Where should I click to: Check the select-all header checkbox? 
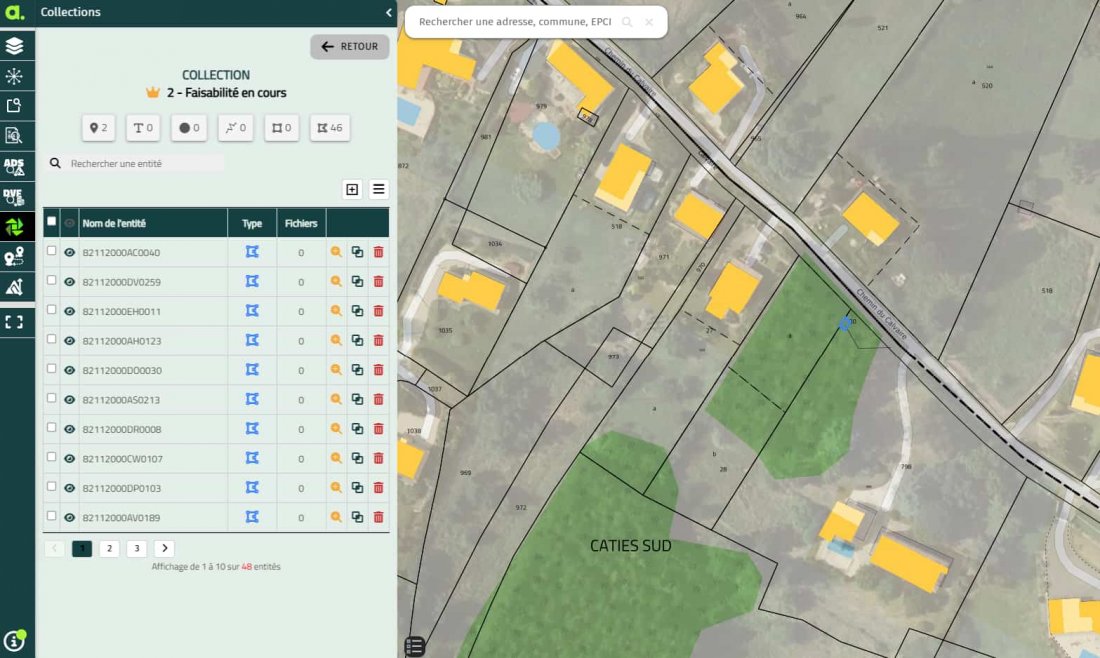[x=51, y=222]
